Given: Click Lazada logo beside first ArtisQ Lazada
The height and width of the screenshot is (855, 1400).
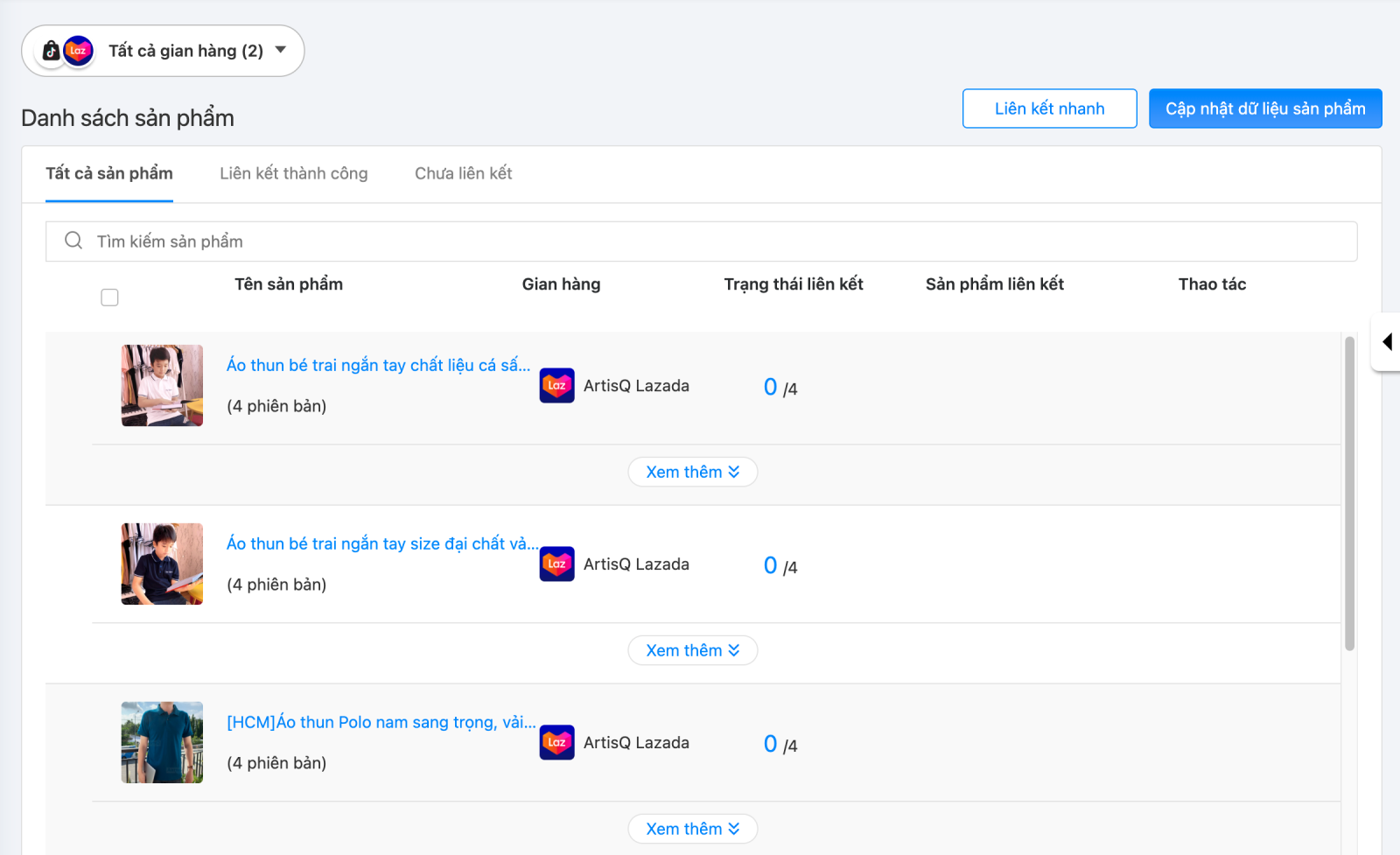Looking at the screenshot, I should pos(556,385).
